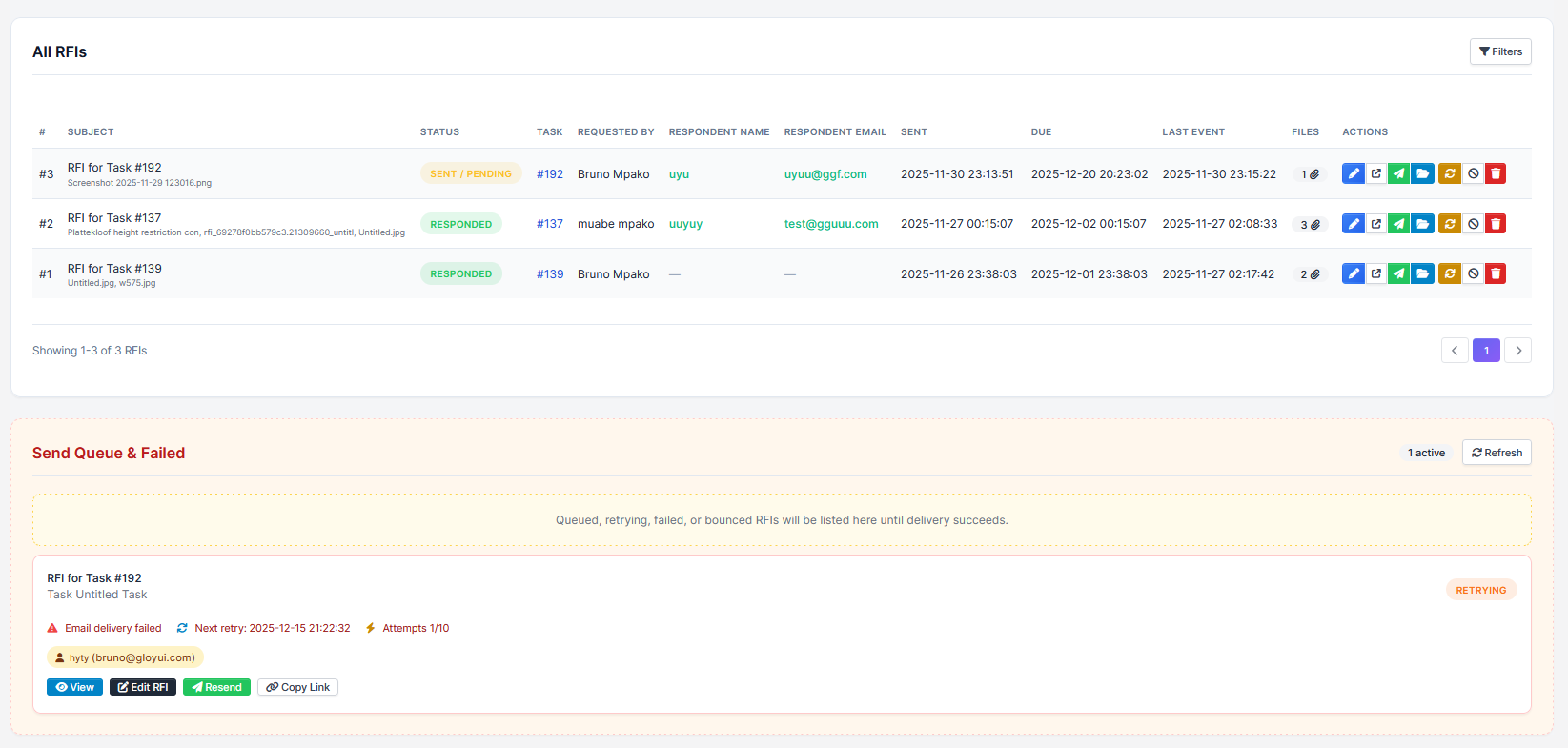Click RESPONDED badge for RFI for Task #137
The image size is (1568, 748).
(x=461, y=224)
